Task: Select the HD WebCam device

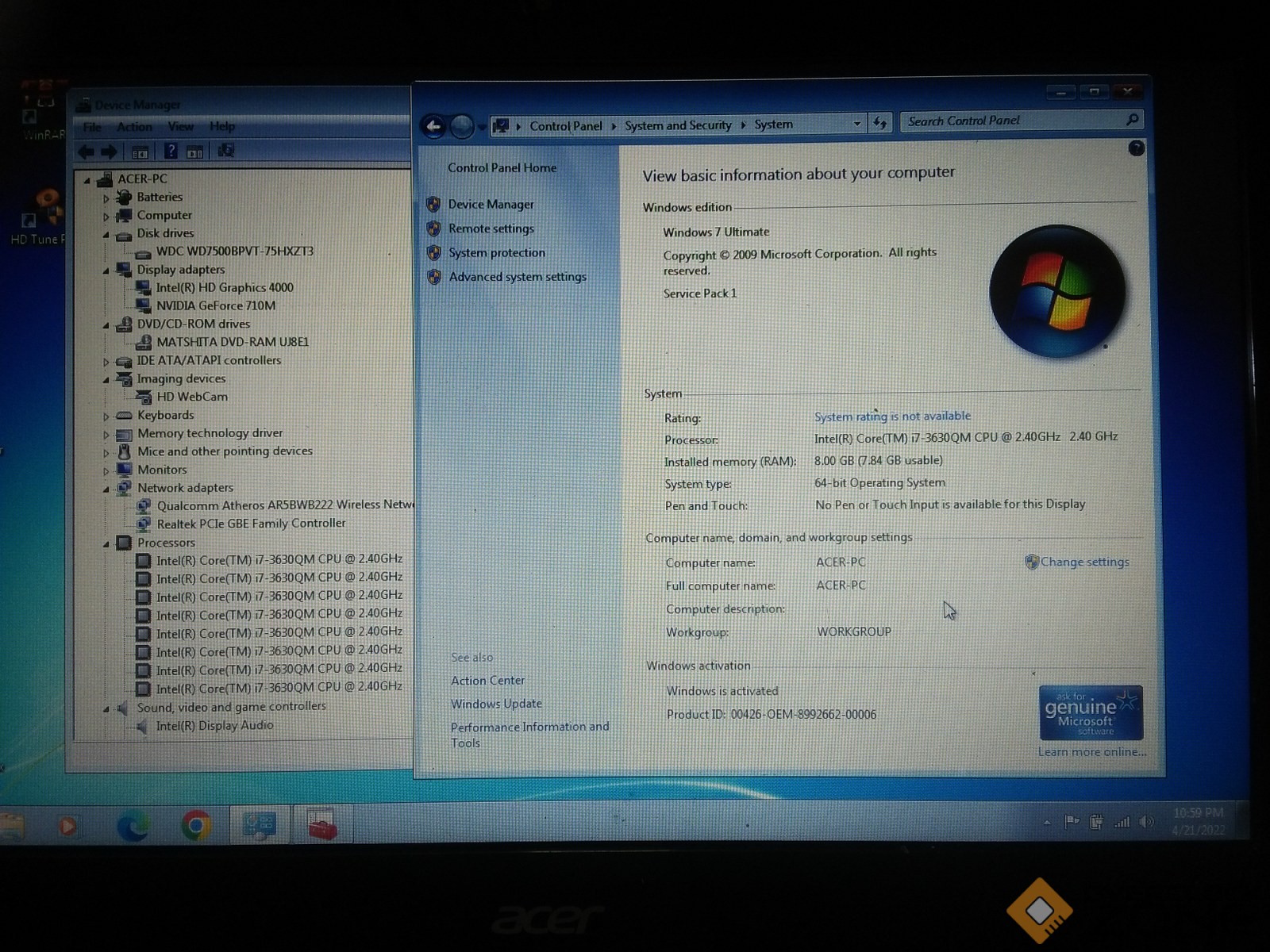Action: tap(192, 397)
